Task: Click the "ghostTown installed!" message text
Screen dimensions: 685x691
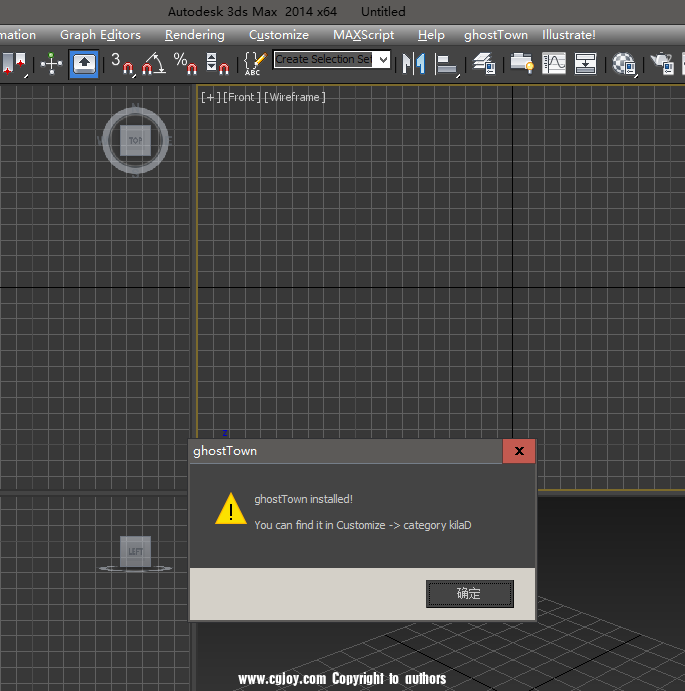Action: tap(303, 499)
